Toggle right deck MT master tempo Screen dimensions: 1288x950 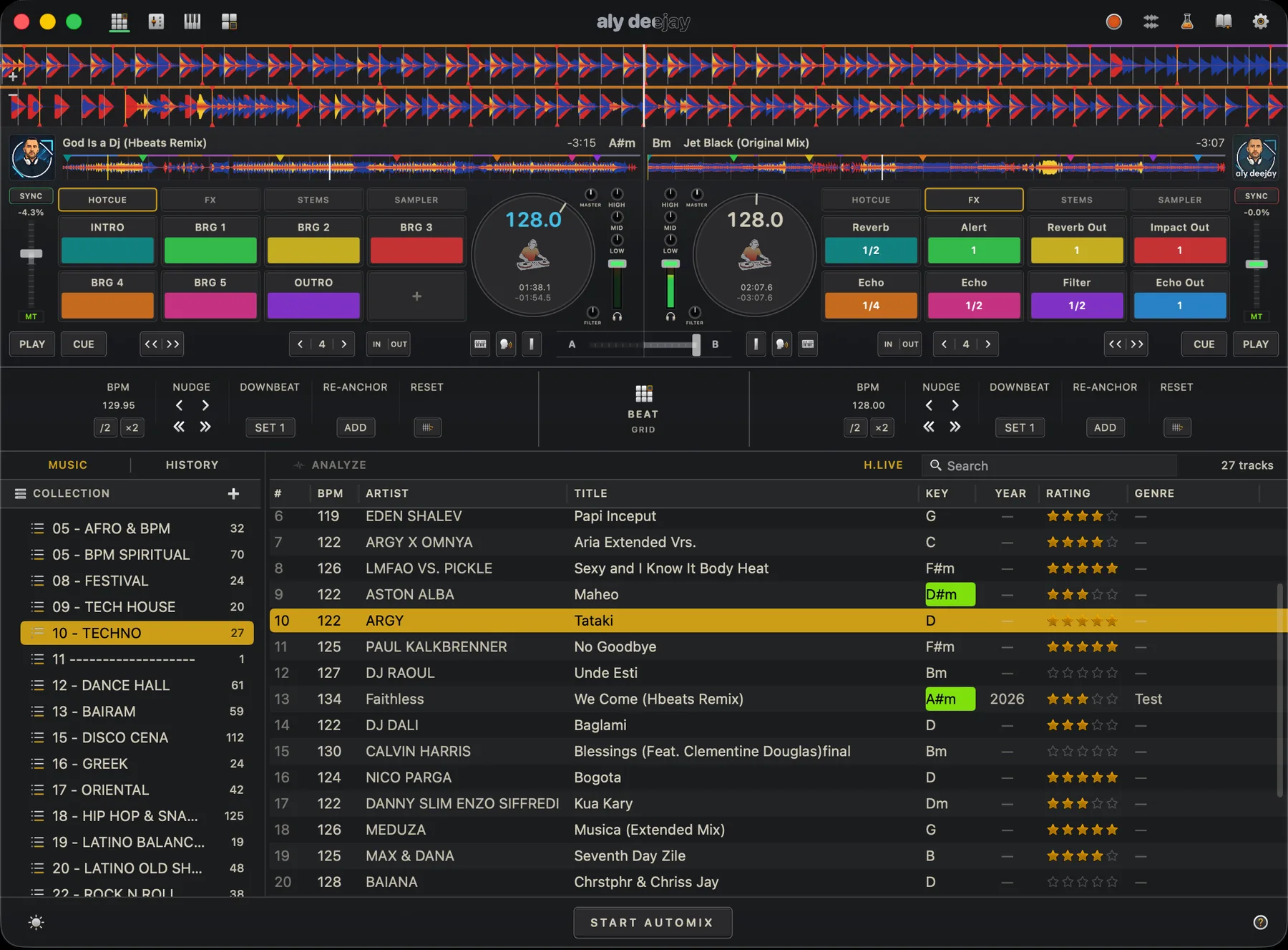(x=1257, y=316)
